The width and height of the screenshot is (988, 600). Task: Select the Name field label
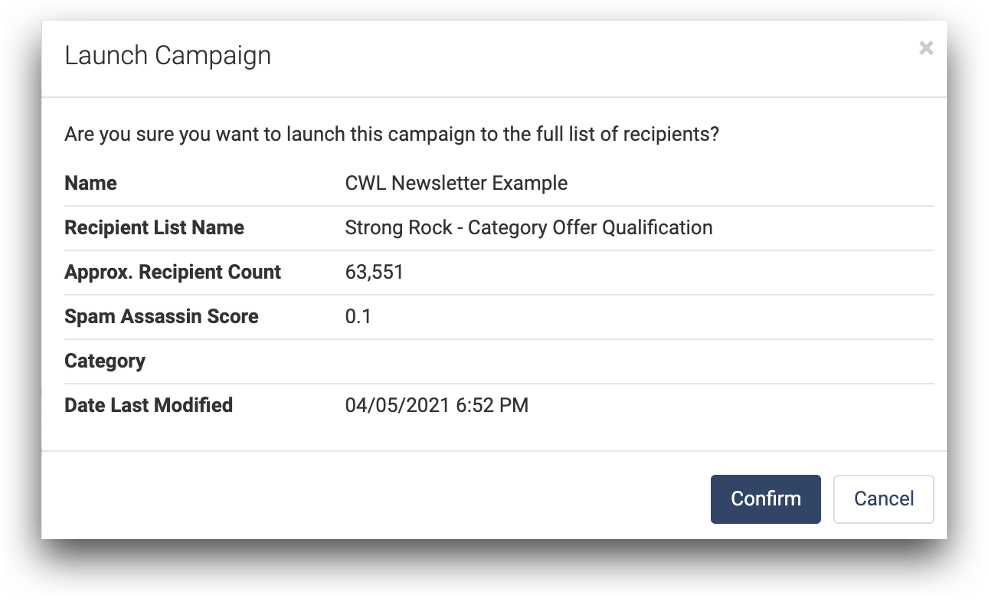tap(91, 183)
